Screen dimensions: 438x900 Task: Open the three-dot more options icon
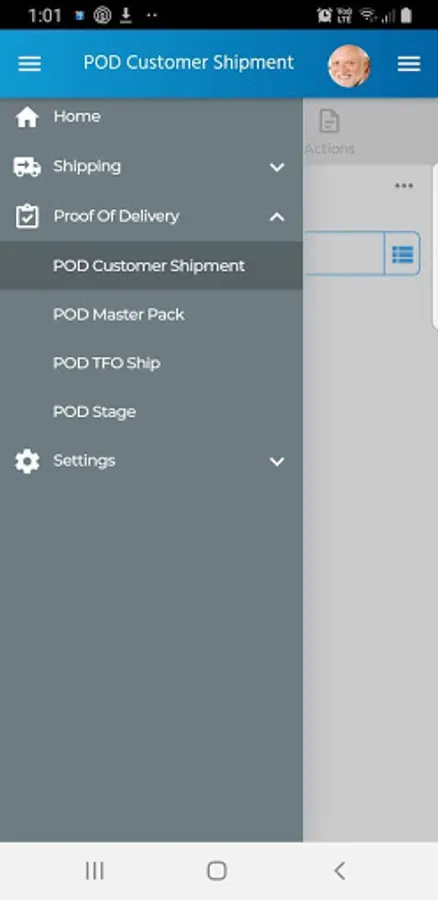pos(404,185)
